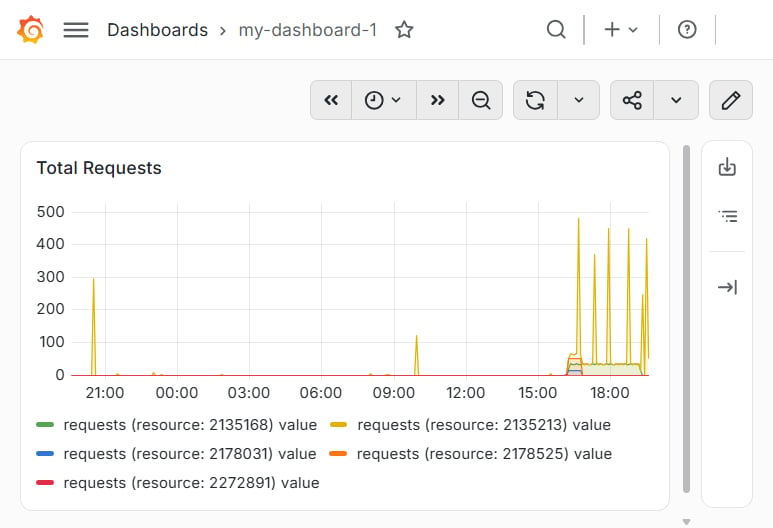The image size is (773, 528).
Task: Toggle series resource 2178031 in legend
Action: pyautogui.click(x=190, y=454)
